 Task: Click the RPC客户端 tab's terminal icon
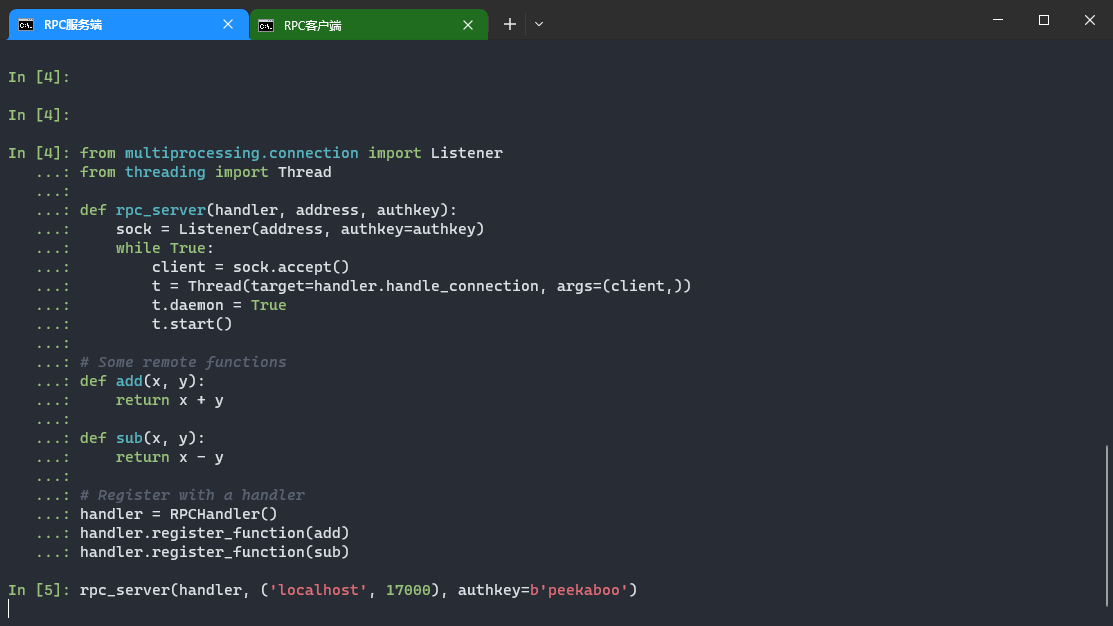click(x=266, y=25)
